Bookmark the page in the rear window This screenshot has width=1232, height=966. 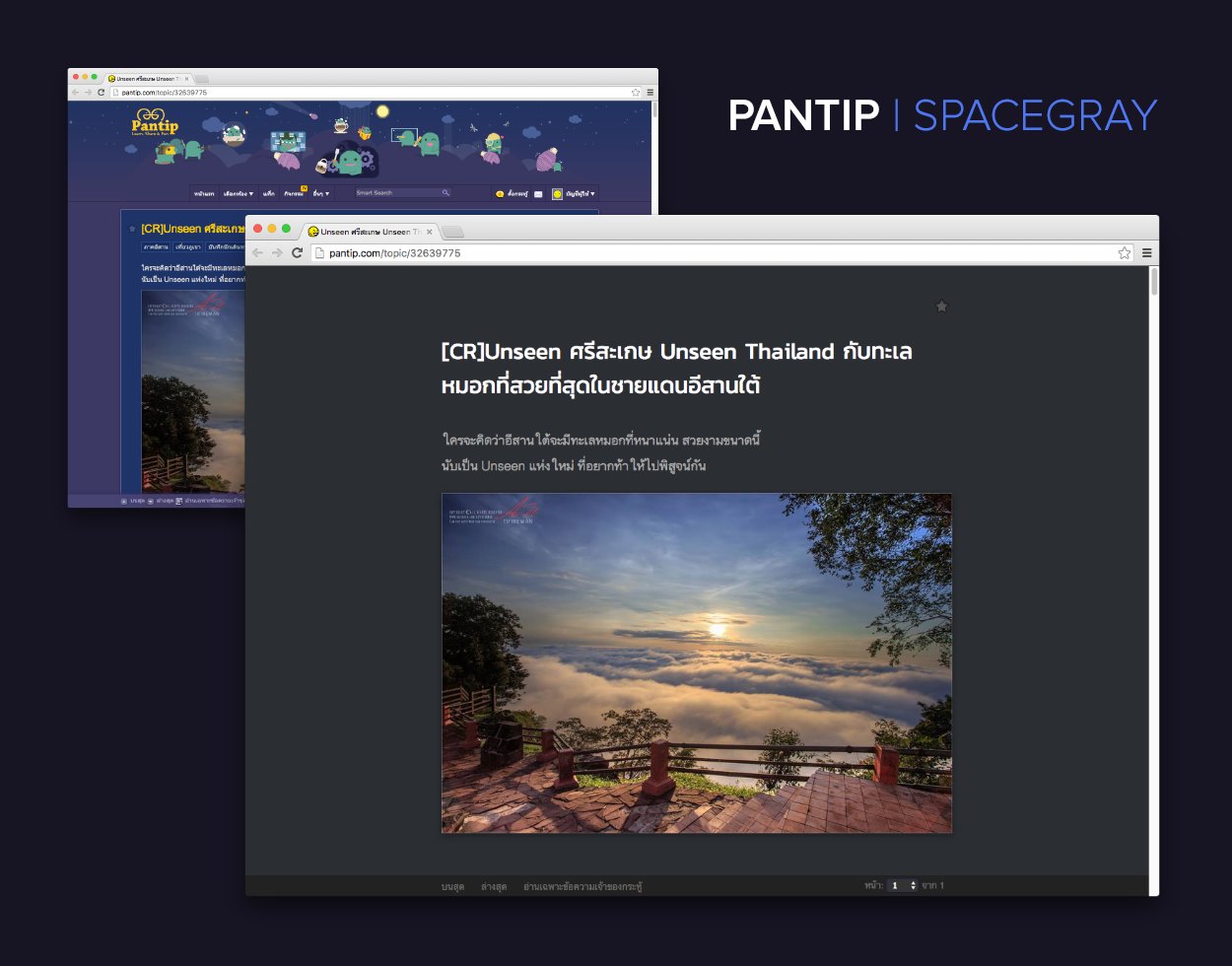[636, 92]
